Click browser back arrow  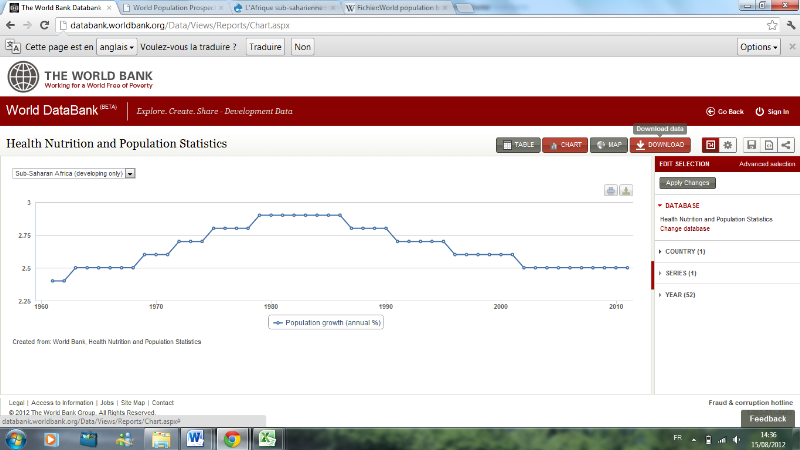pos(11,25)
